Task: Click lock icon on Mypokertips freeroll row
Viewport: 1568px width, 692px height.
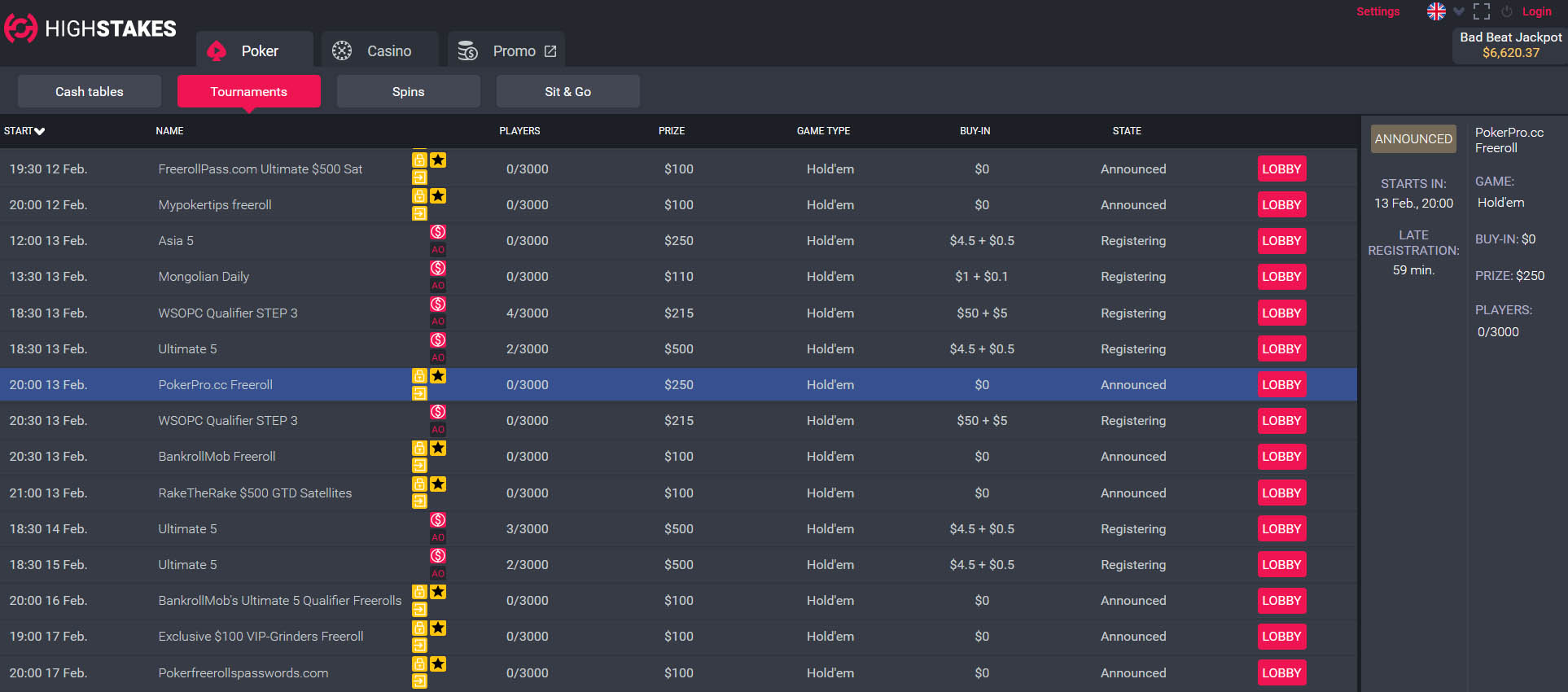Action: [x=419, y=196]
